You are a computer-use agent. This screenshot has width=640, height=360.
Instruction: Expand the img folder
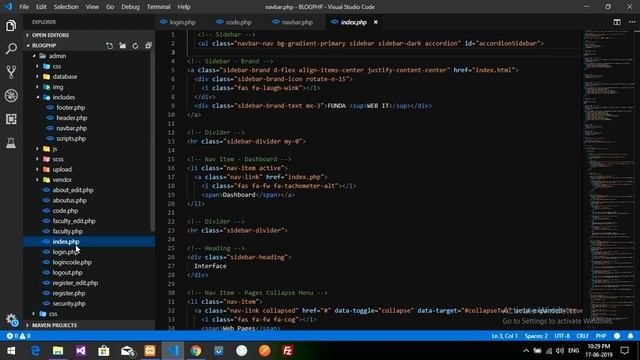(x=58, y=87)
